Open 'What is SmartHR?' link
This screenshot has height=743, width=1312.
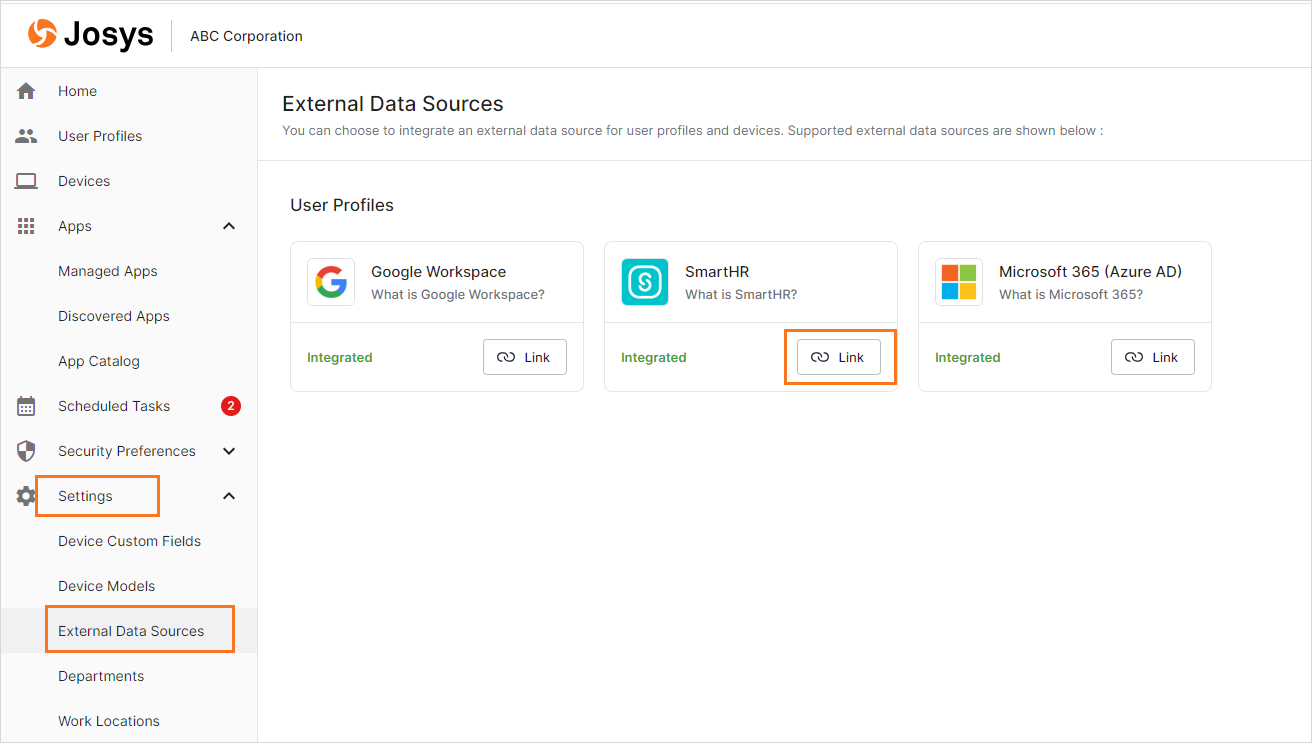pos(741,294)
